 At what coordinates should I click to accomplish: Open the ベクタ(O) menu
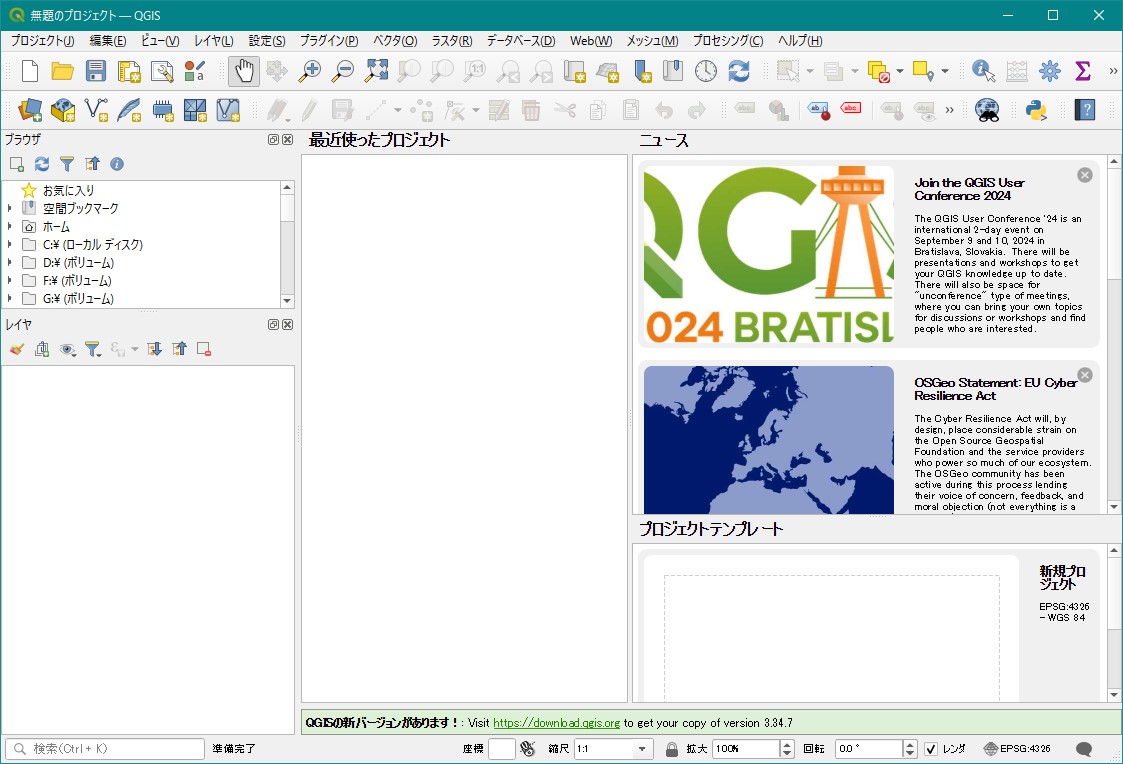(x=395, y=41)
